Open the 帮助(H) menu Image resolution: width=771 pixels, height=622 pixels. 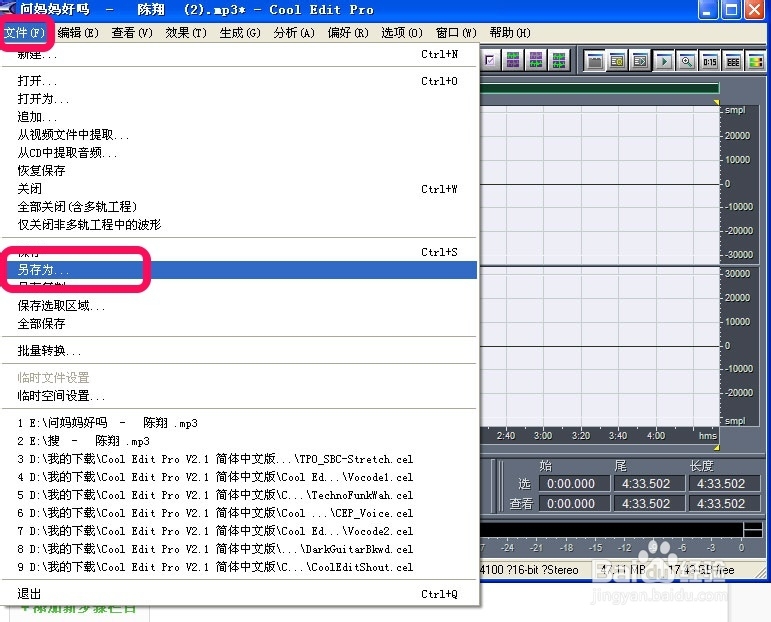[x=510, y=33]
